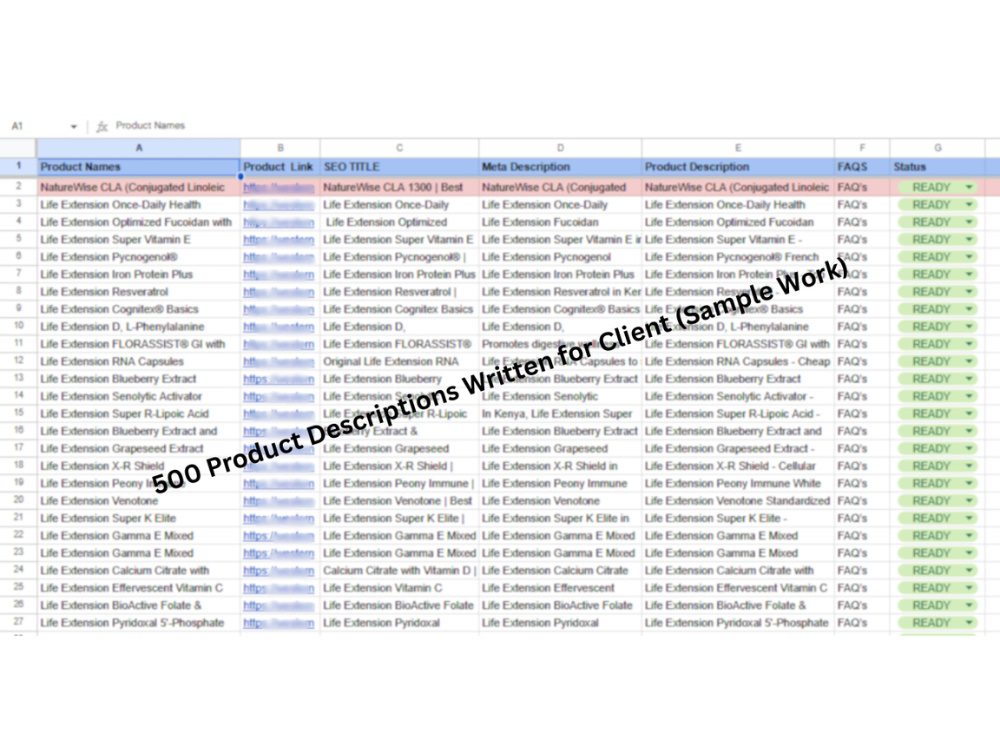Select meta description cell Life Extension Resveratrol in Ker
Viewport: 1000px width, 750px height.
(x=560, y=292)
